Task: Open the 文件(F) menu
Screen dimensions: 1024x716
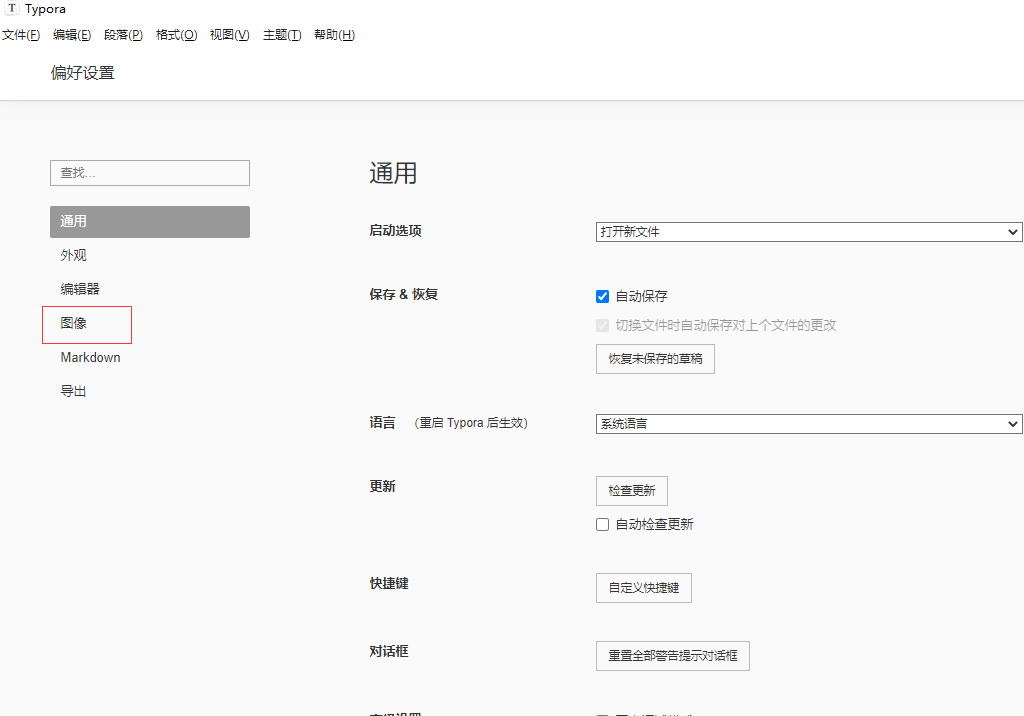Action: coord(21,35)
